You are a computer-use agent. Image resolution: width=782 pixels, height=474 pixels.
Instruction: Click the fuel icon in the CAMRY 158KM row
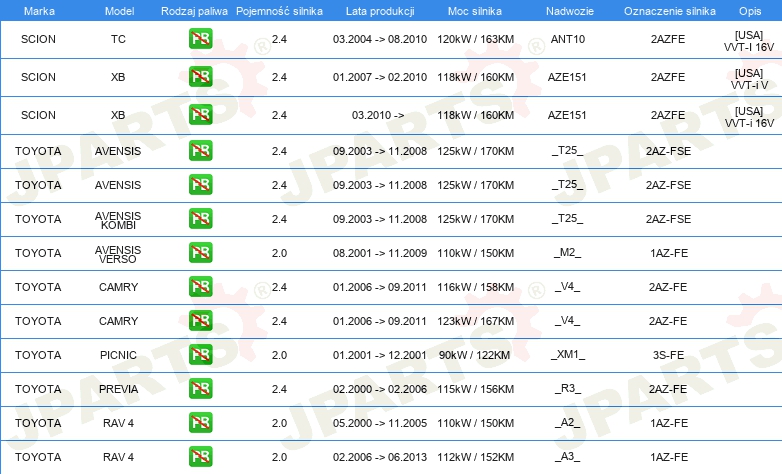[200, 286]
